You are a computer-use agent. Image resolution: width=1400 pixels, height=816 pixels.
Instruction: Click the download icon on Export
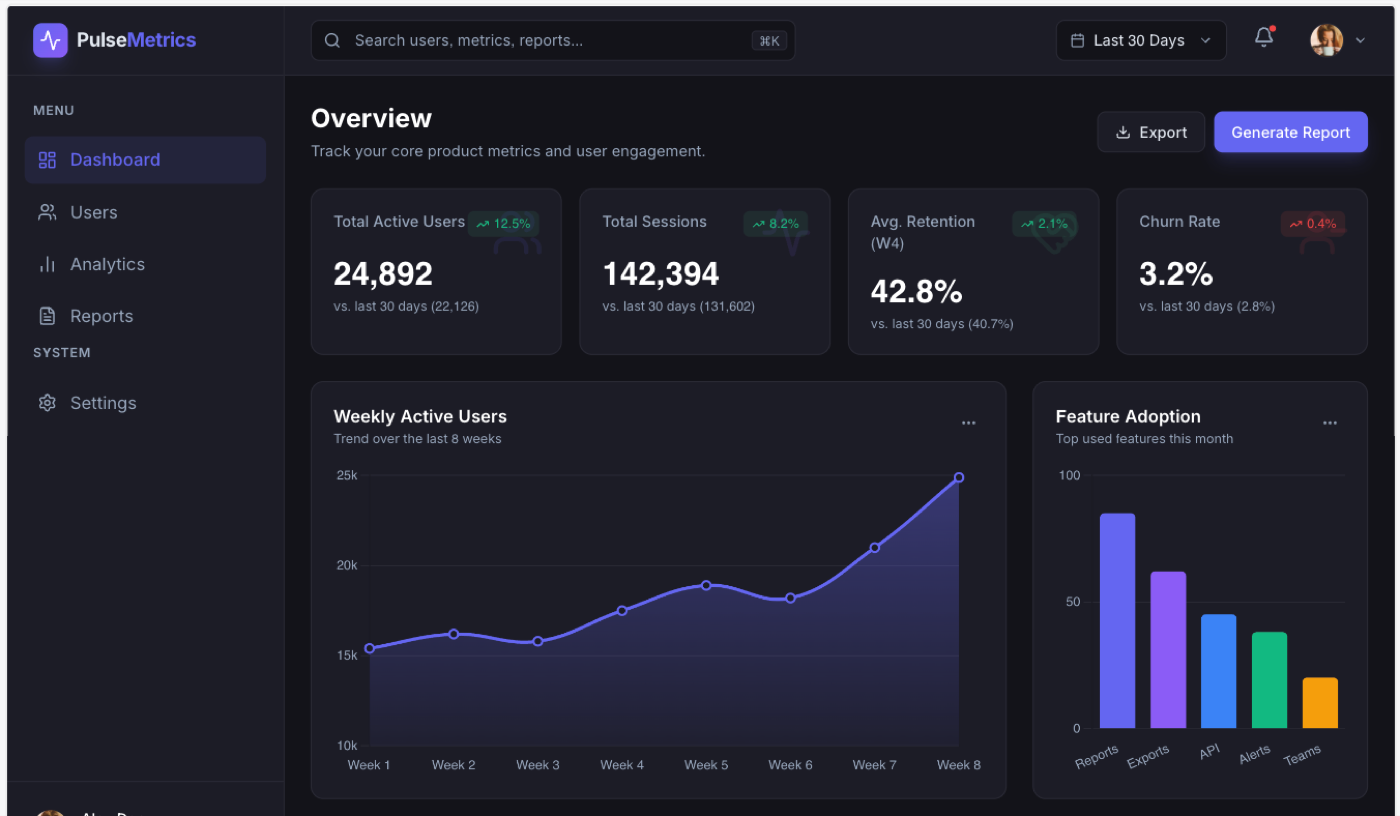(1123, 132)
